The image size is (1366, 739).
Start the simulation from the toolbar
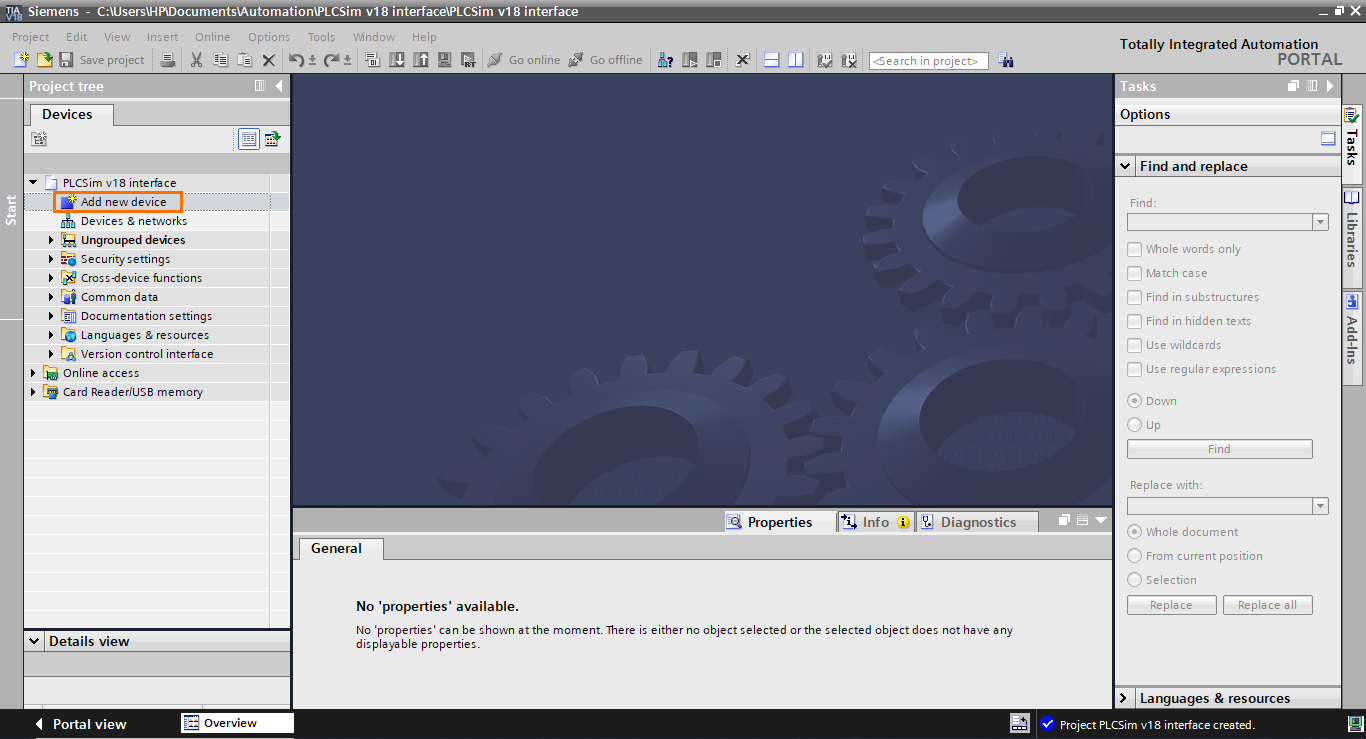click(x=444, y=60)
